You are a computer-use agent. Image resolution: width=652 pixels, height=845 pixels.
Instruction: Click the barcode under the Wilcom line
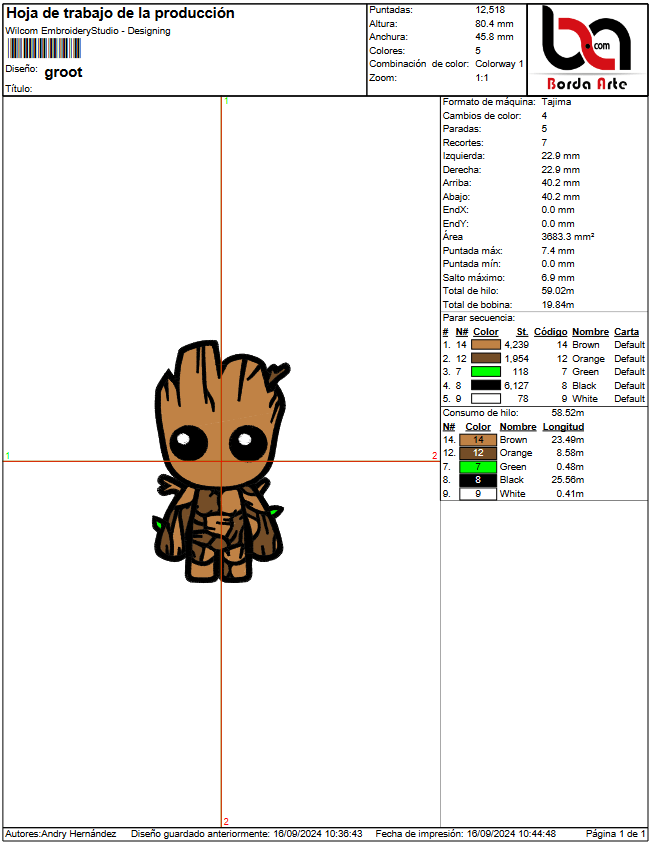(x=44, y=49)
